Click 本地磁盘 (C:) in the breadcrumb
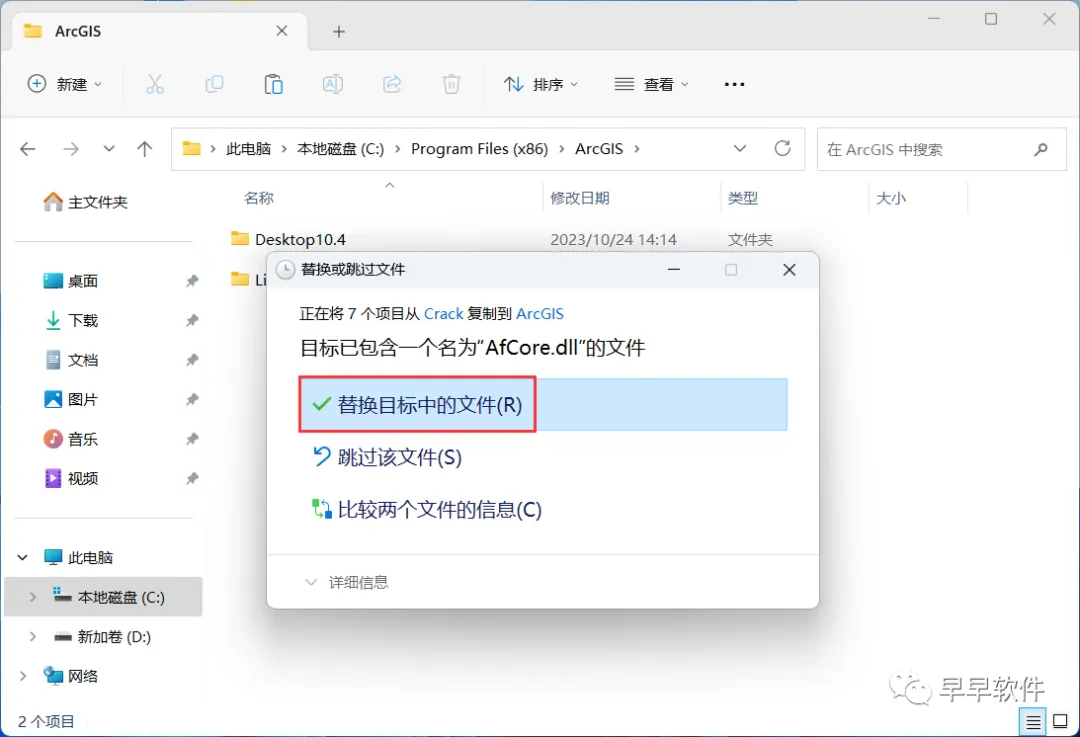Viewport: 1080px width, 737px height. (x=340, y=149)
